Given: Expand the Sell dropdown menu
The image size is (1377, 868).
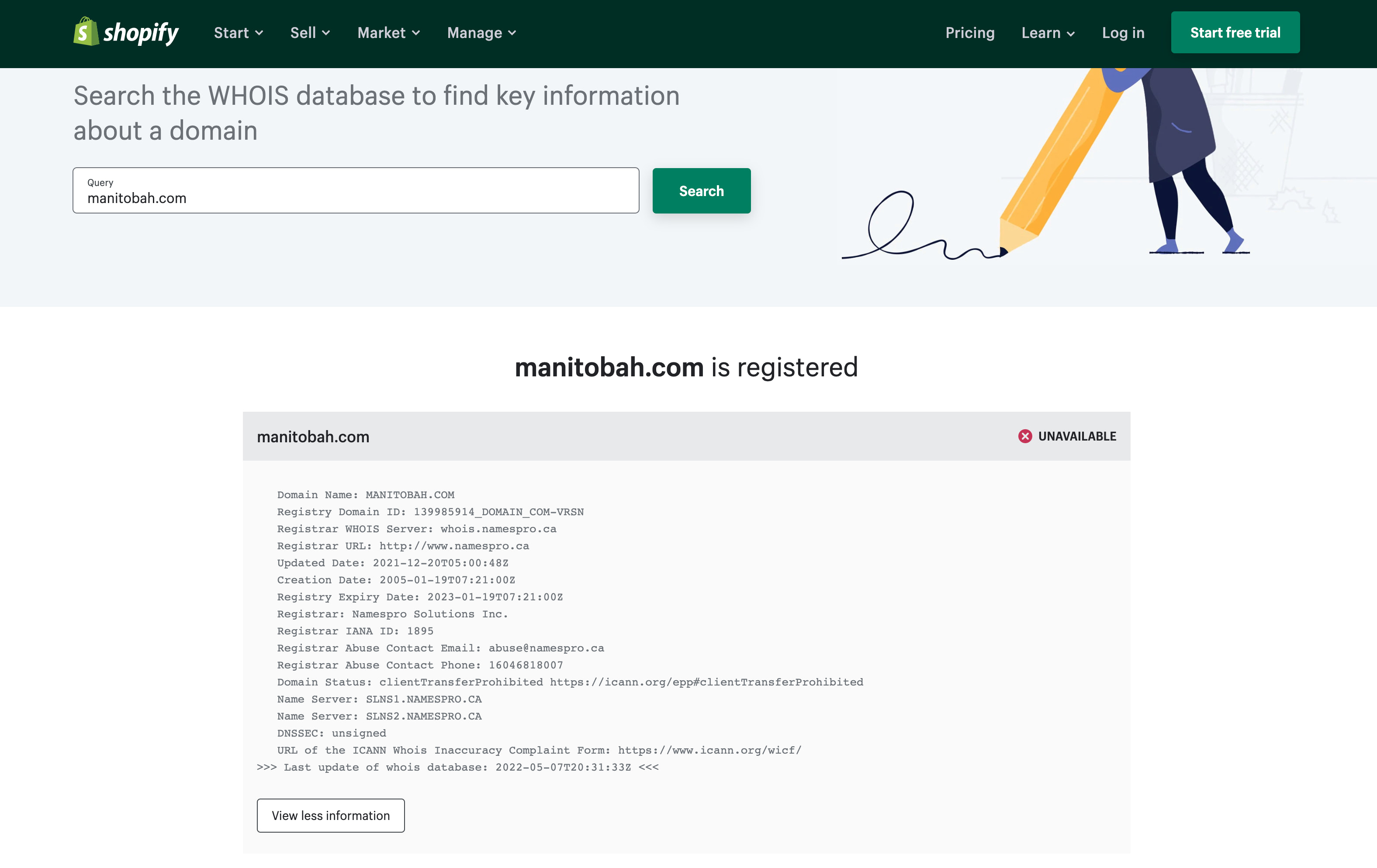Looking at the screenshot, I should click(x=309, y=33).
